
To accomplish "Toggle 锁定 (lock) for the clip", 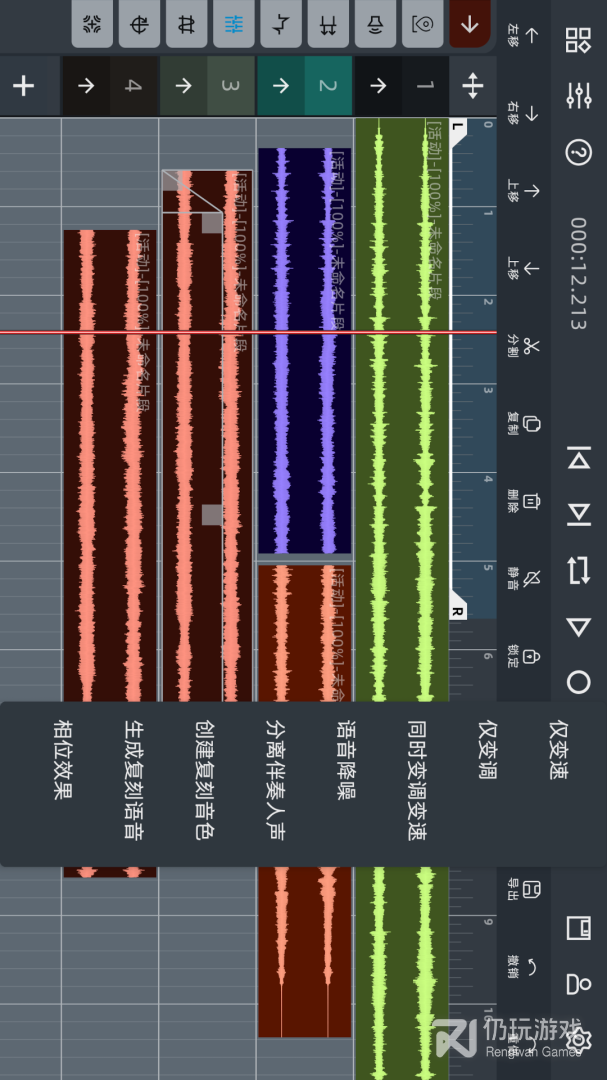I will tap(530, 655).
